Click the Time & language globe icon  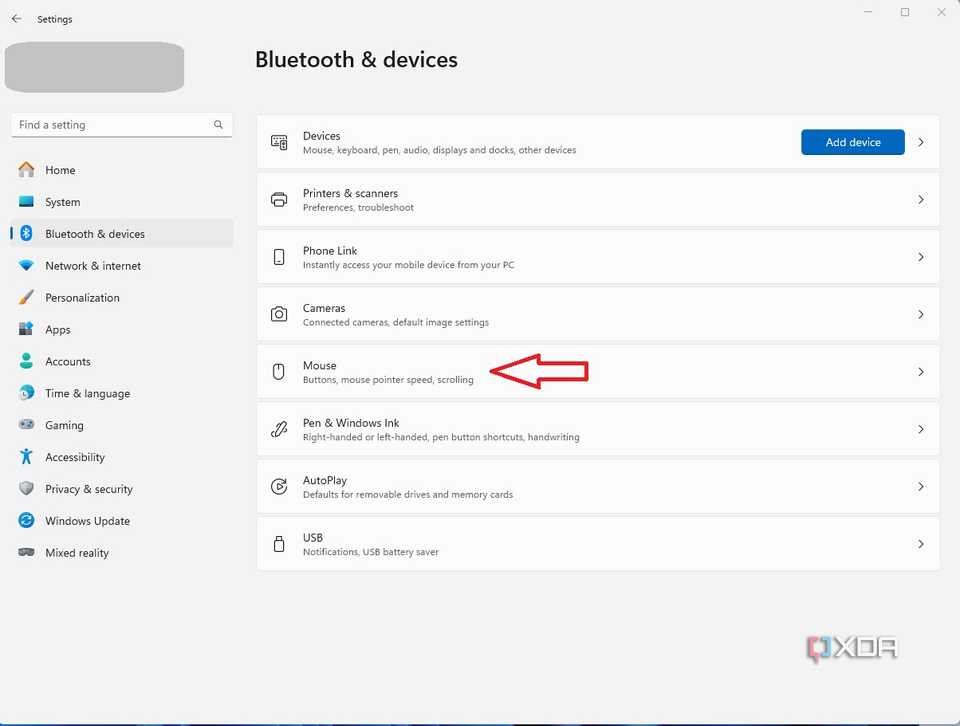tap(26, 393)
